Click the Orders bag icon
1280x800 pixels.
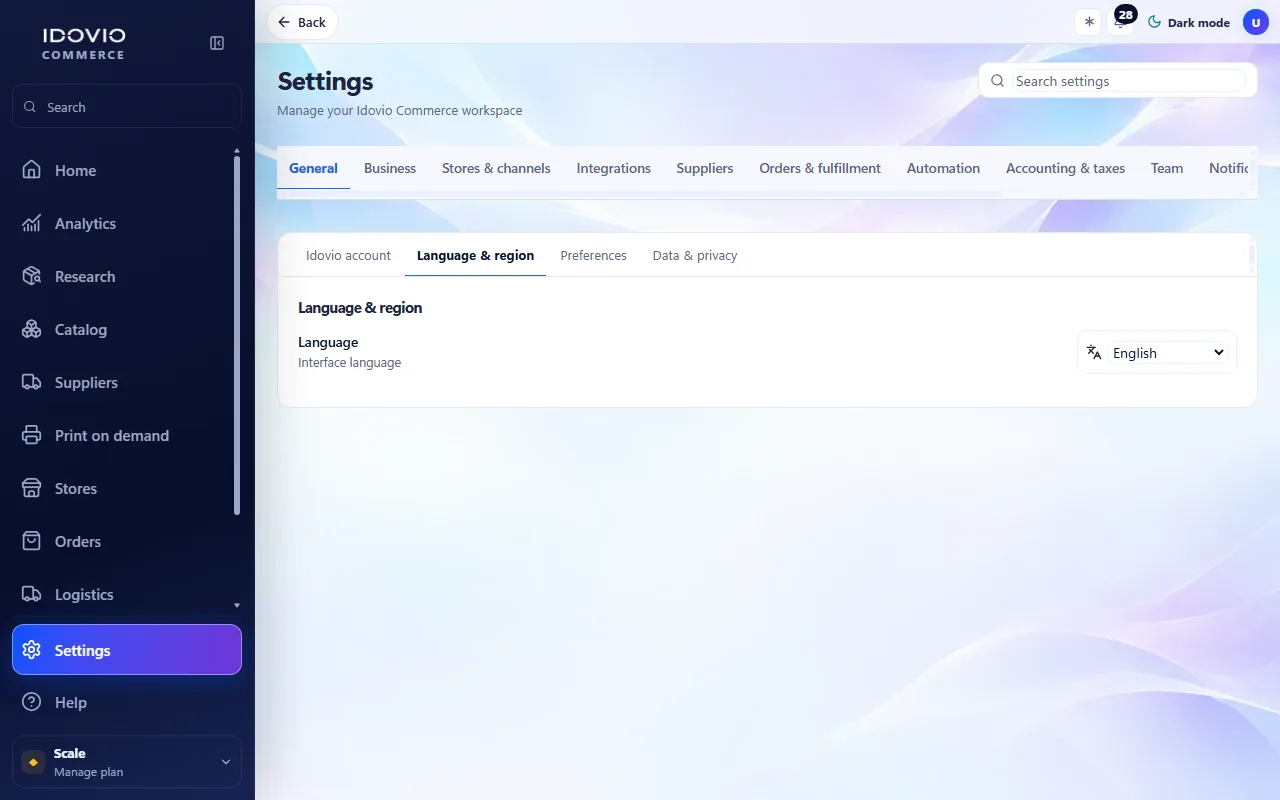(32, 541)
